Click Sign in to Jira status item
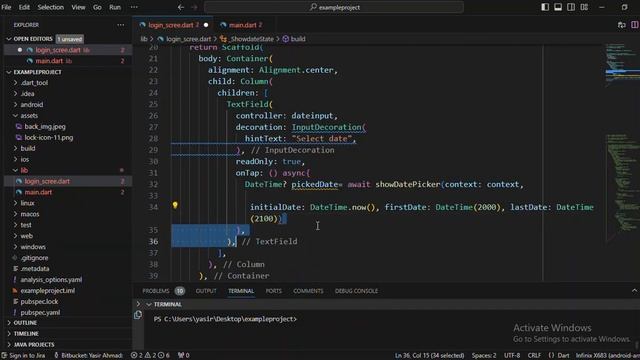The image size is (640, 360). pos(23,356)
